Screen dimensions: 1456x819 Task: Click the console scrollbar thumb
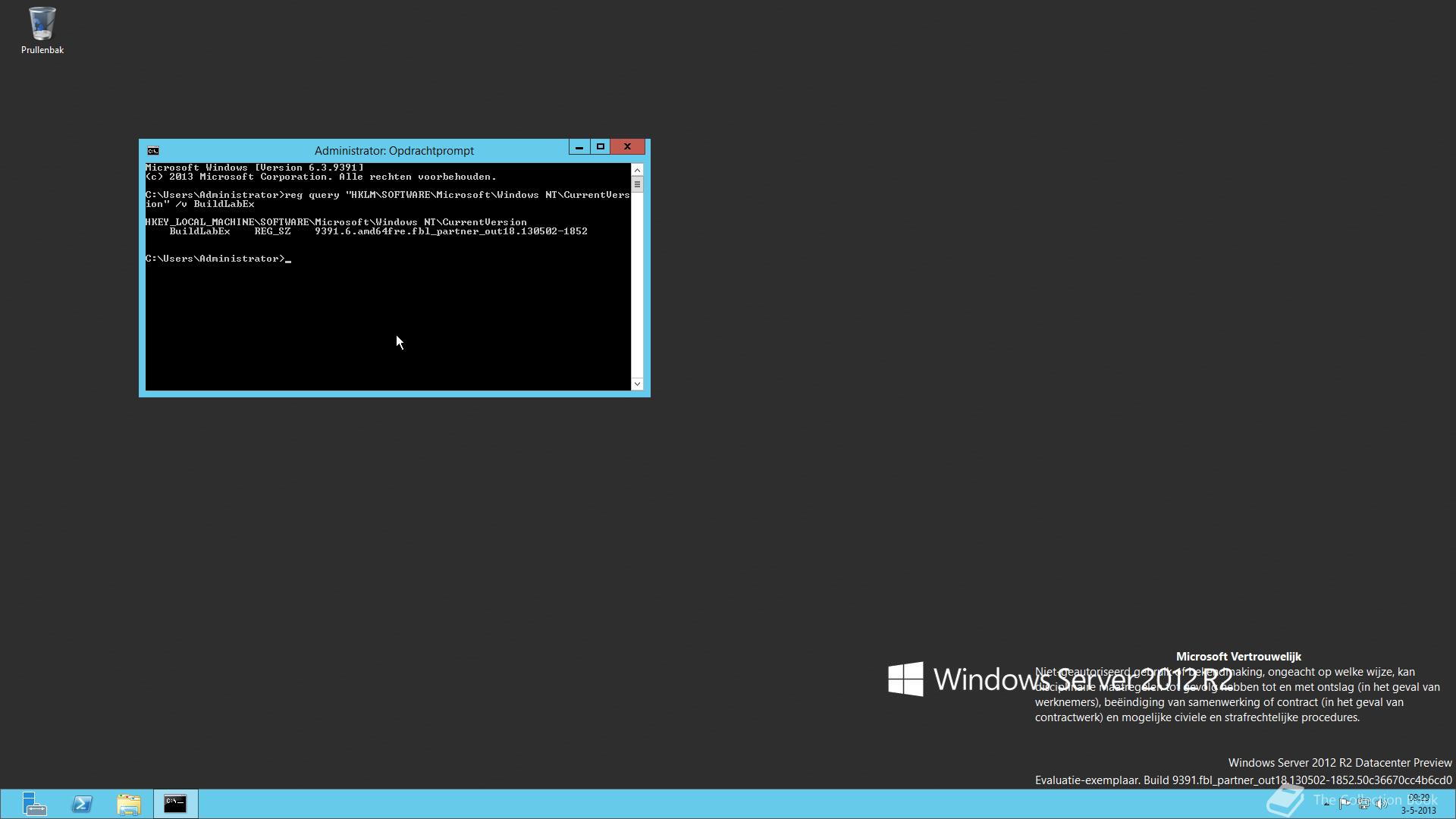click(637, 185)
